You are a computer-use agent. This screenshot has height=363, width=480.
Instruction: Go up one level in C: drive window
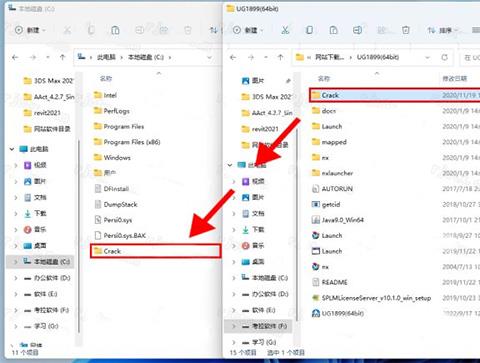click(62, 57)
